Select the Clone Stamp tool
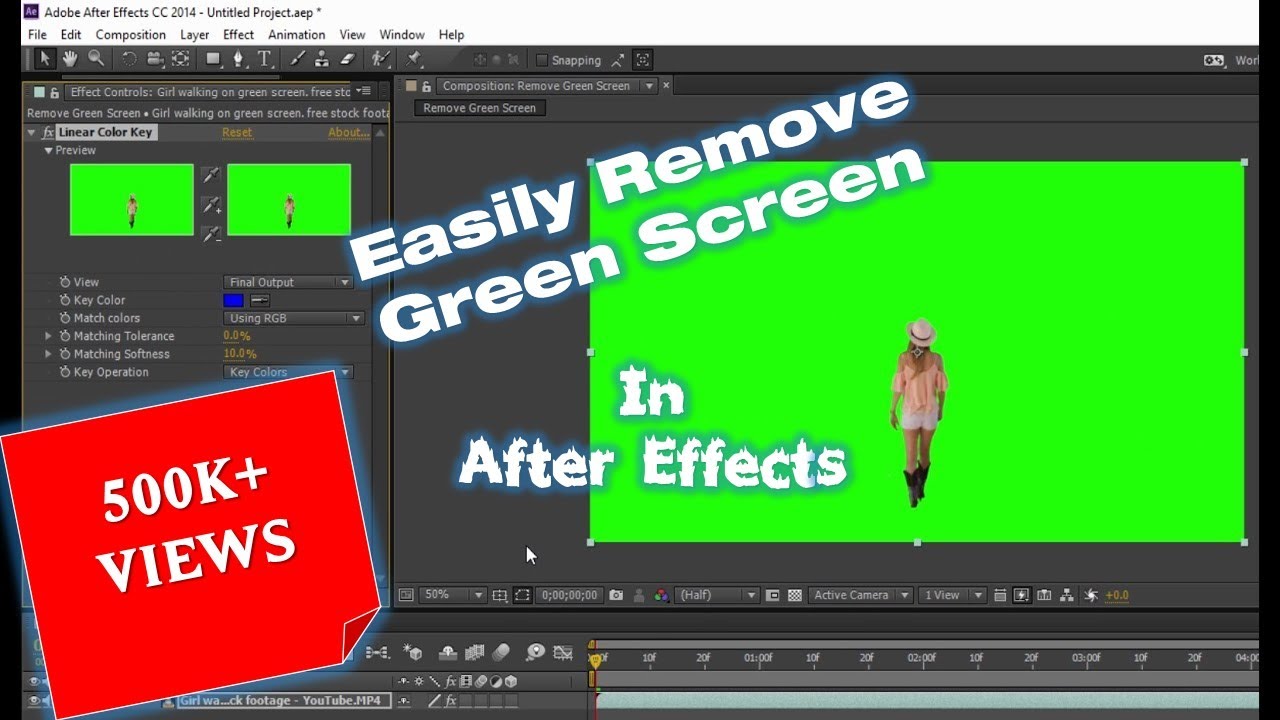Image resolution: width=1280 pixels, height=720 pixels. [323, 59]
